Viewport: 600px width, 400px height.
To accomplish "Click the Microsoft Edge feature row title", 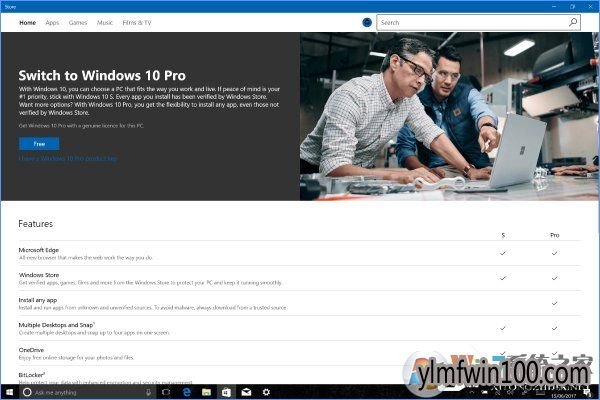I will click(39, 250).
